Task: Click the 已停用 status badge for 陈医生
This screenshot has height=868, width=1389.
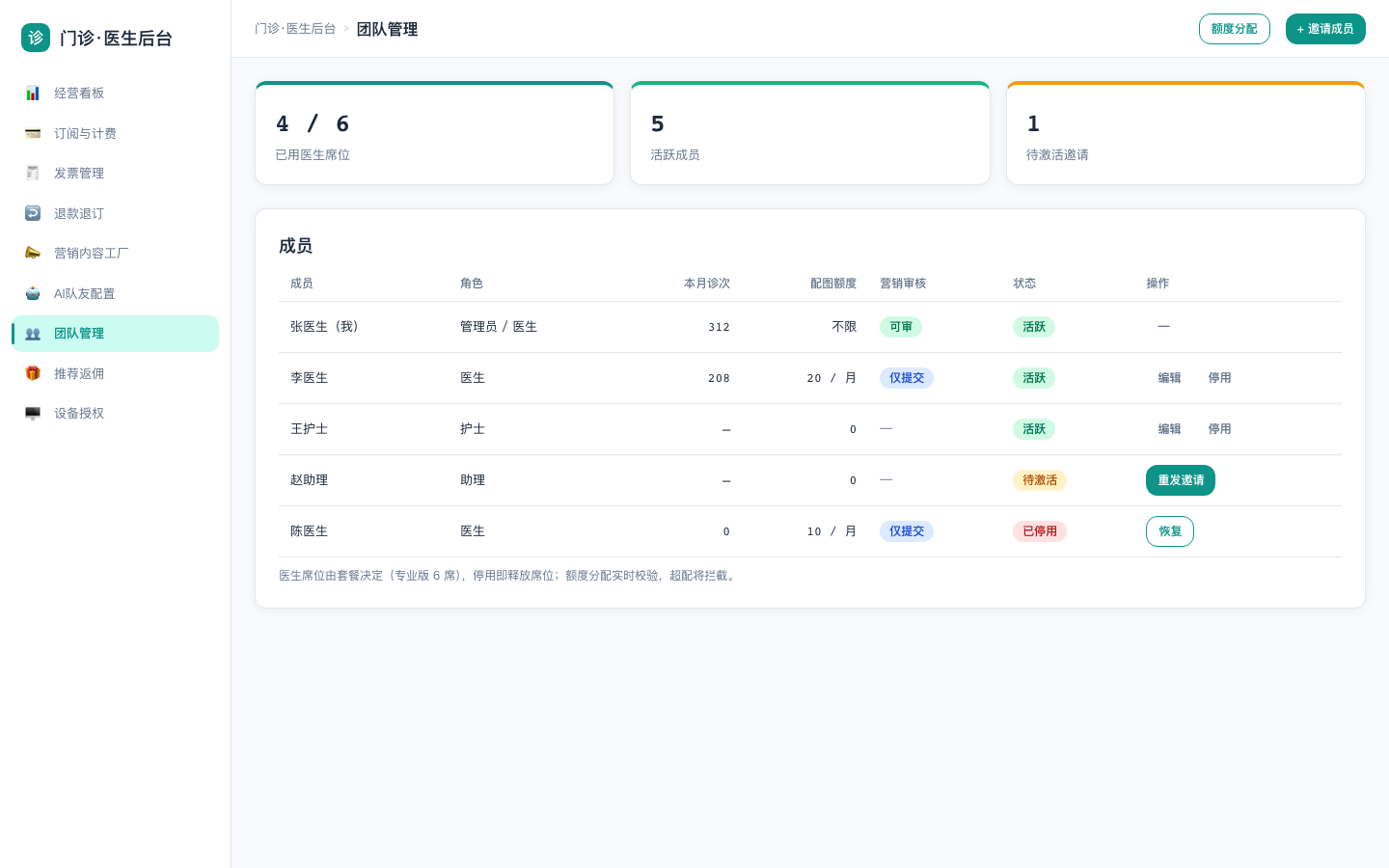Action: point(1040,531)
